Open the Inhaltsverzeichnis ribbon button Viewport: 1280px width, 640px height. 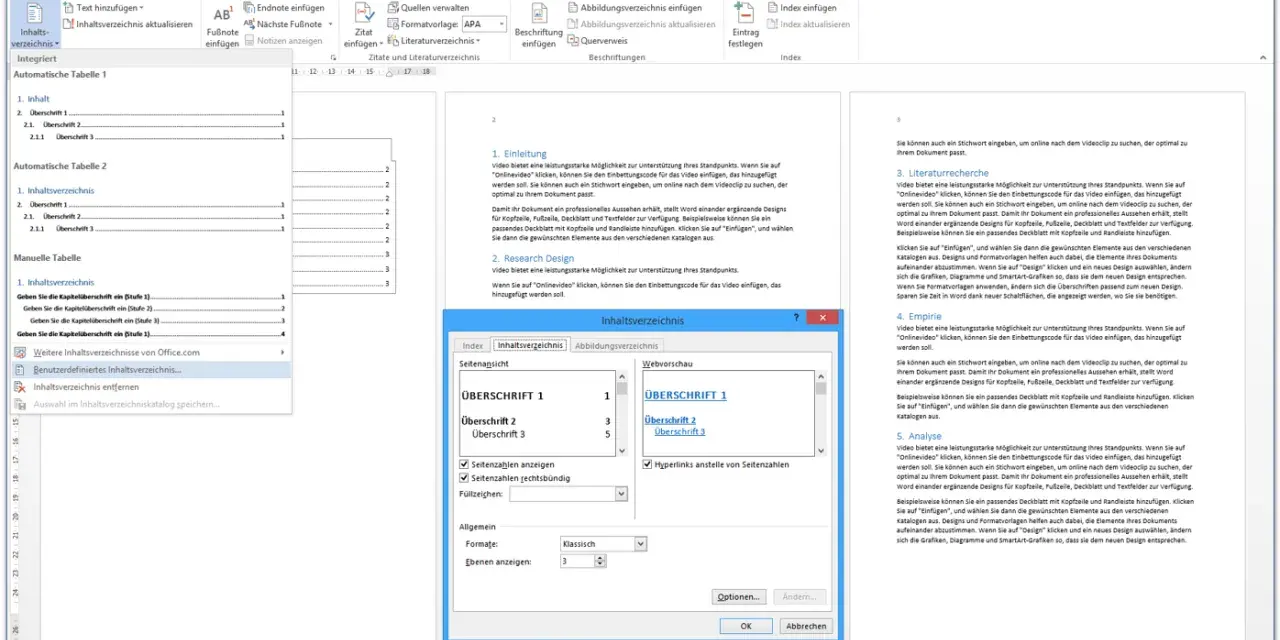coord(34,26)
